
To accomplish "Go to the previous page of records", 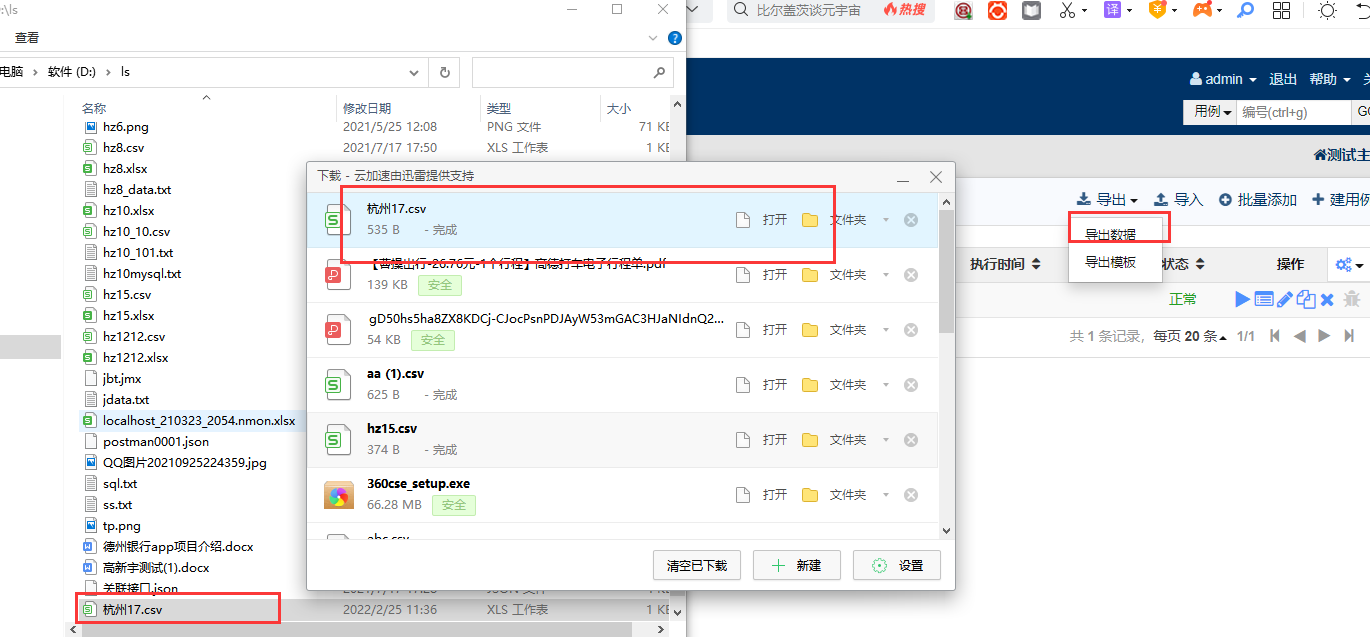I will tap(1300, 336).
